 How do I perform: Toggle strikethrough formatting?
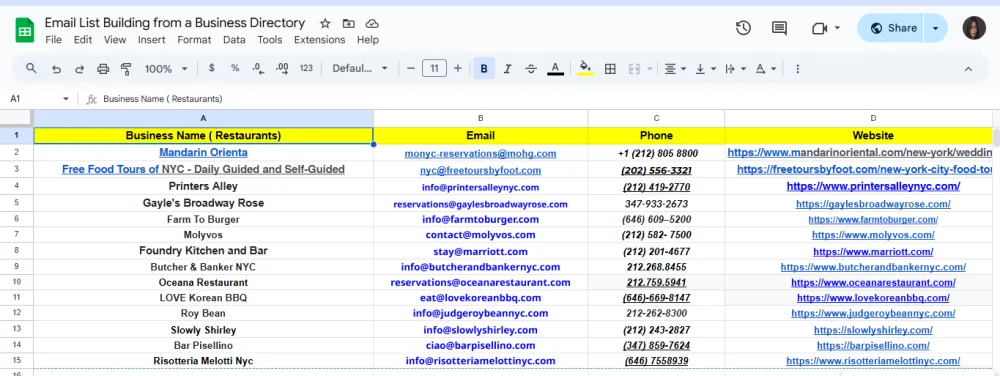pyautogui.click(x=531, y=68)
